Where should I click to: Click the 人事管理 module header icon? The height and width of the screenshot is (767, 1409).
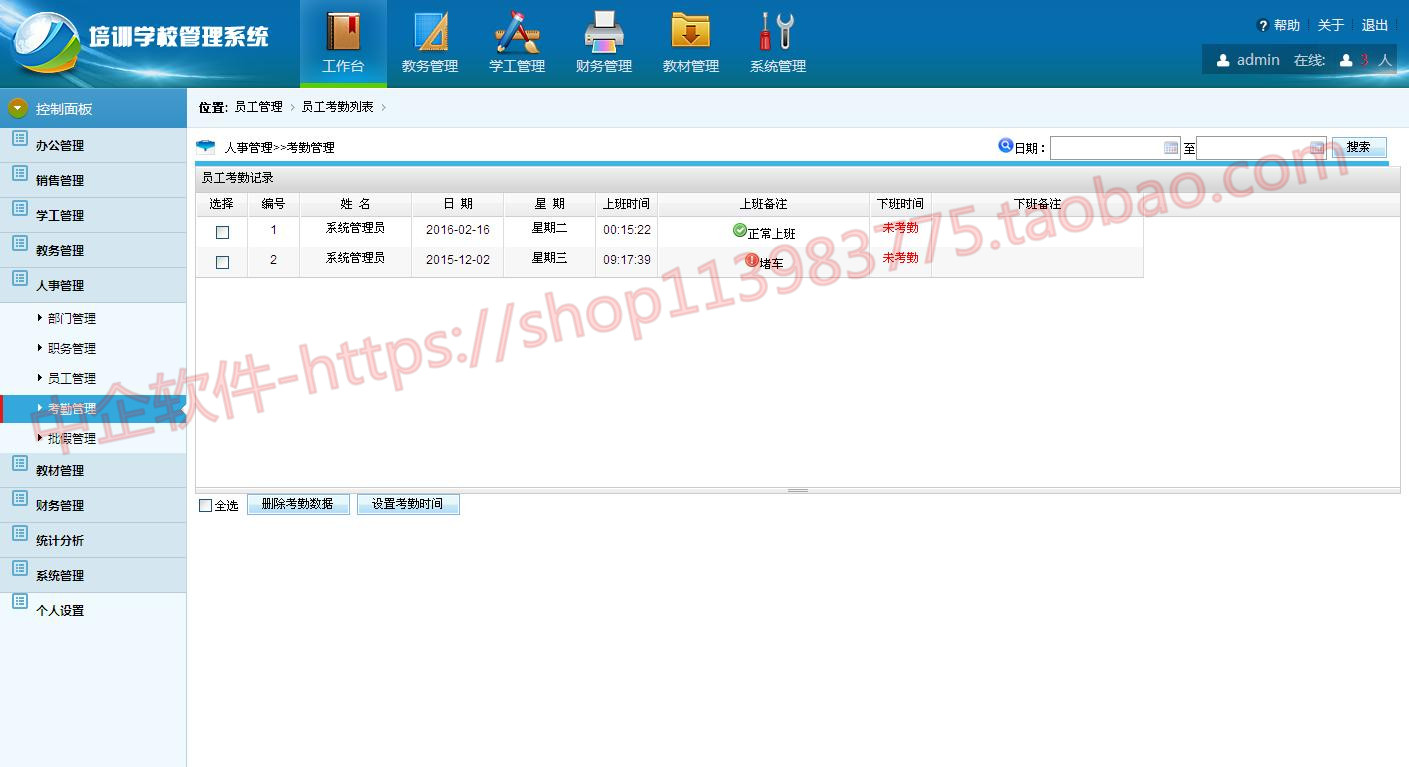tap(206, 147)
